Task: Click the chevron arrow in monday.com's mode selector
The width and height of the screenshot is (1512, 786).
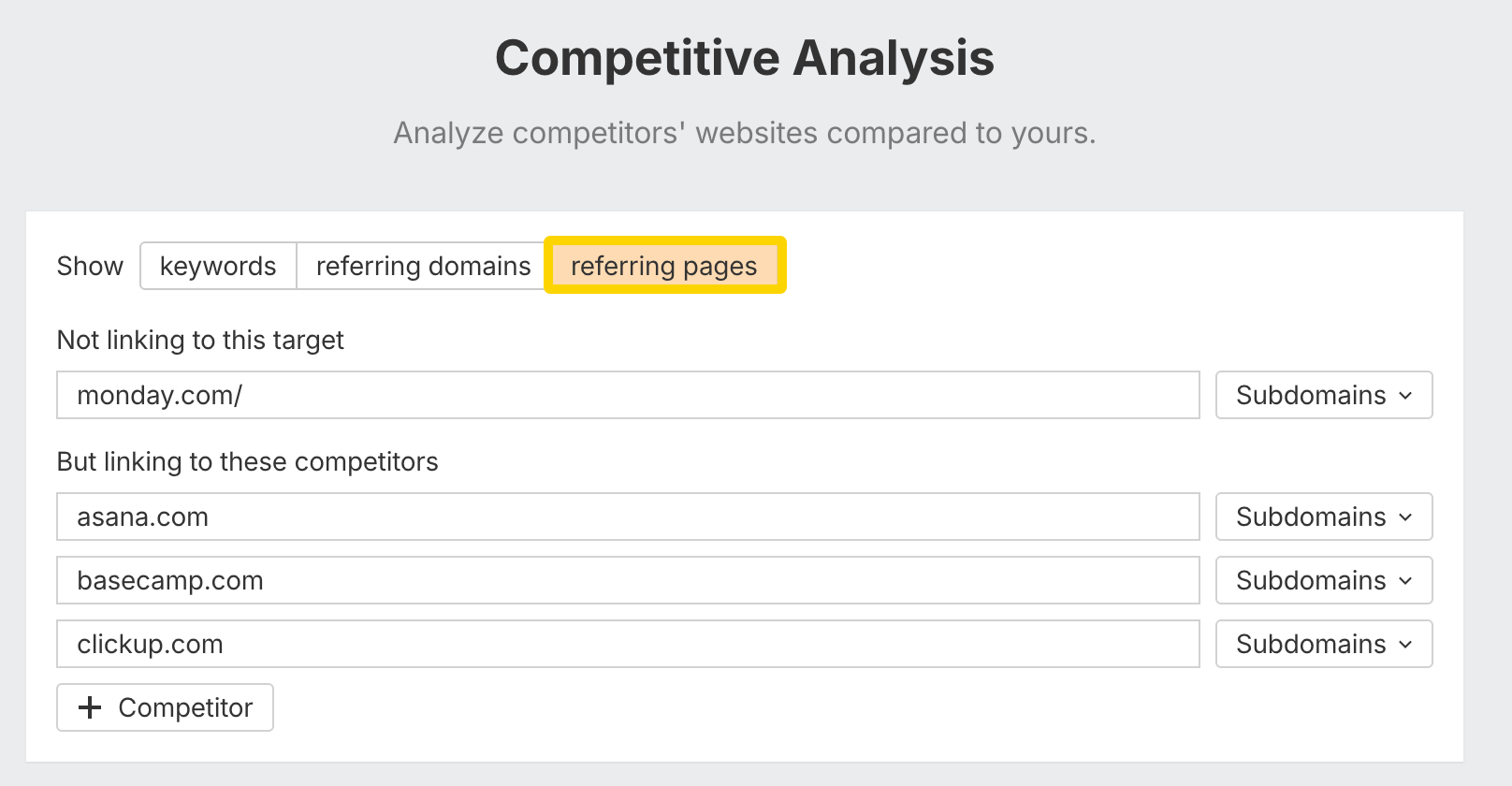Action: tap(1405, 396)
